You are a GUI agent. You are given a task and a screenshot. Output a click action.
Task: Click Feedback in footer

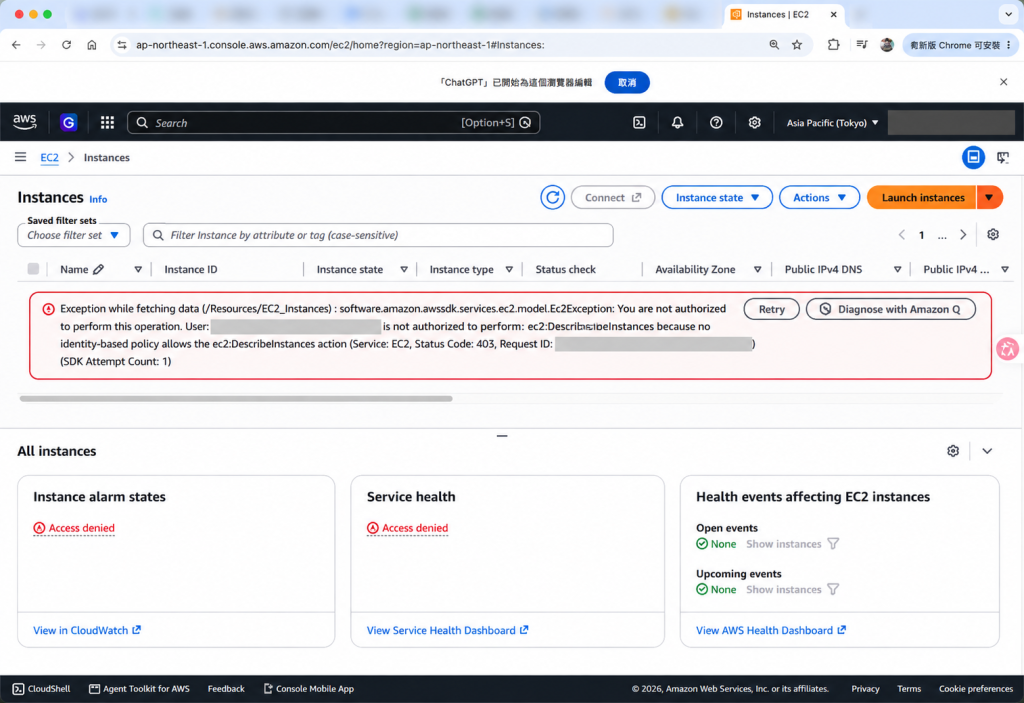coord(226,689)
